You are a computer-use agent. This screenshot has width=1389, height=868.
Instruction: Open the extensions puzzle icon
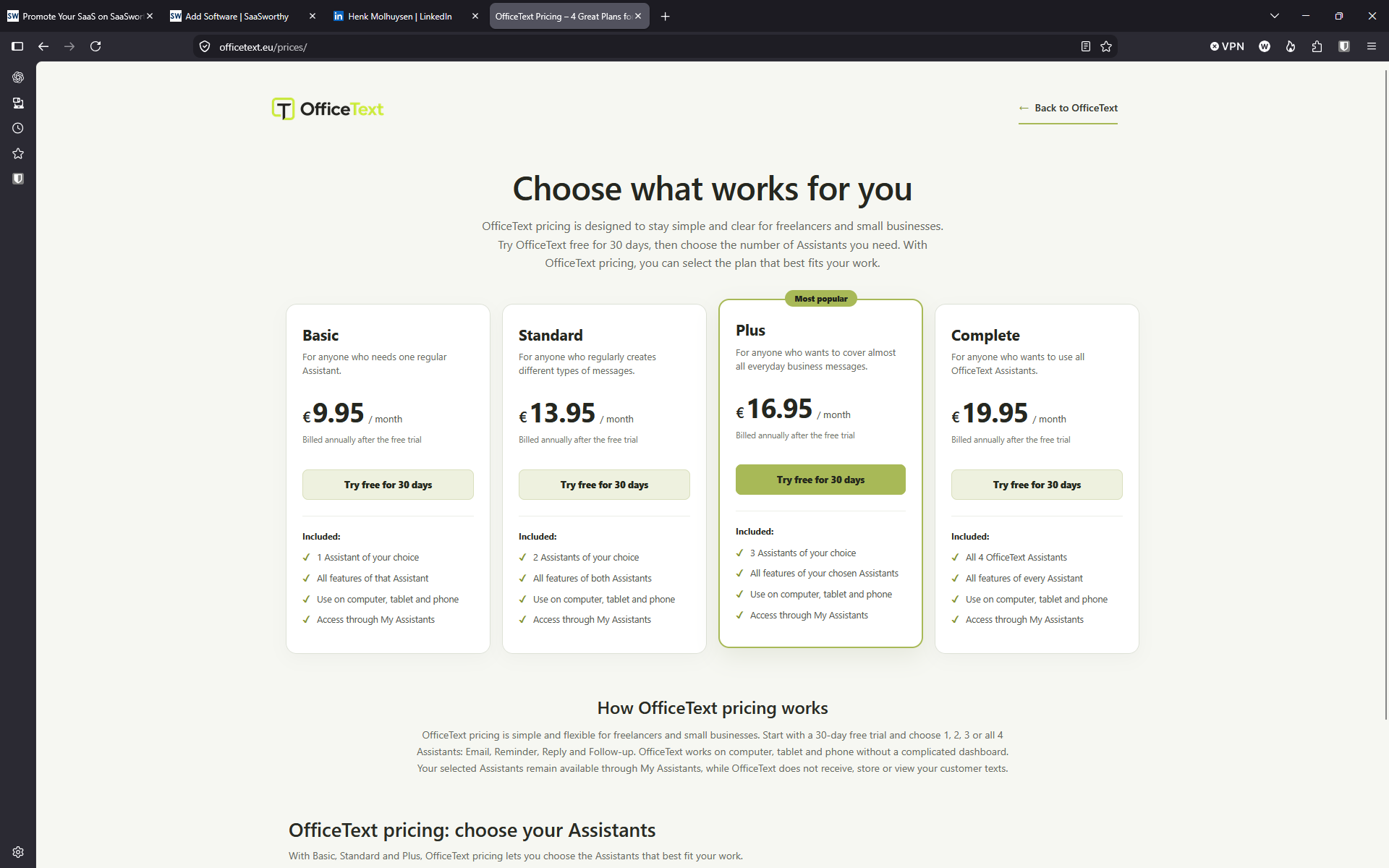click(x=1317, y=46)
